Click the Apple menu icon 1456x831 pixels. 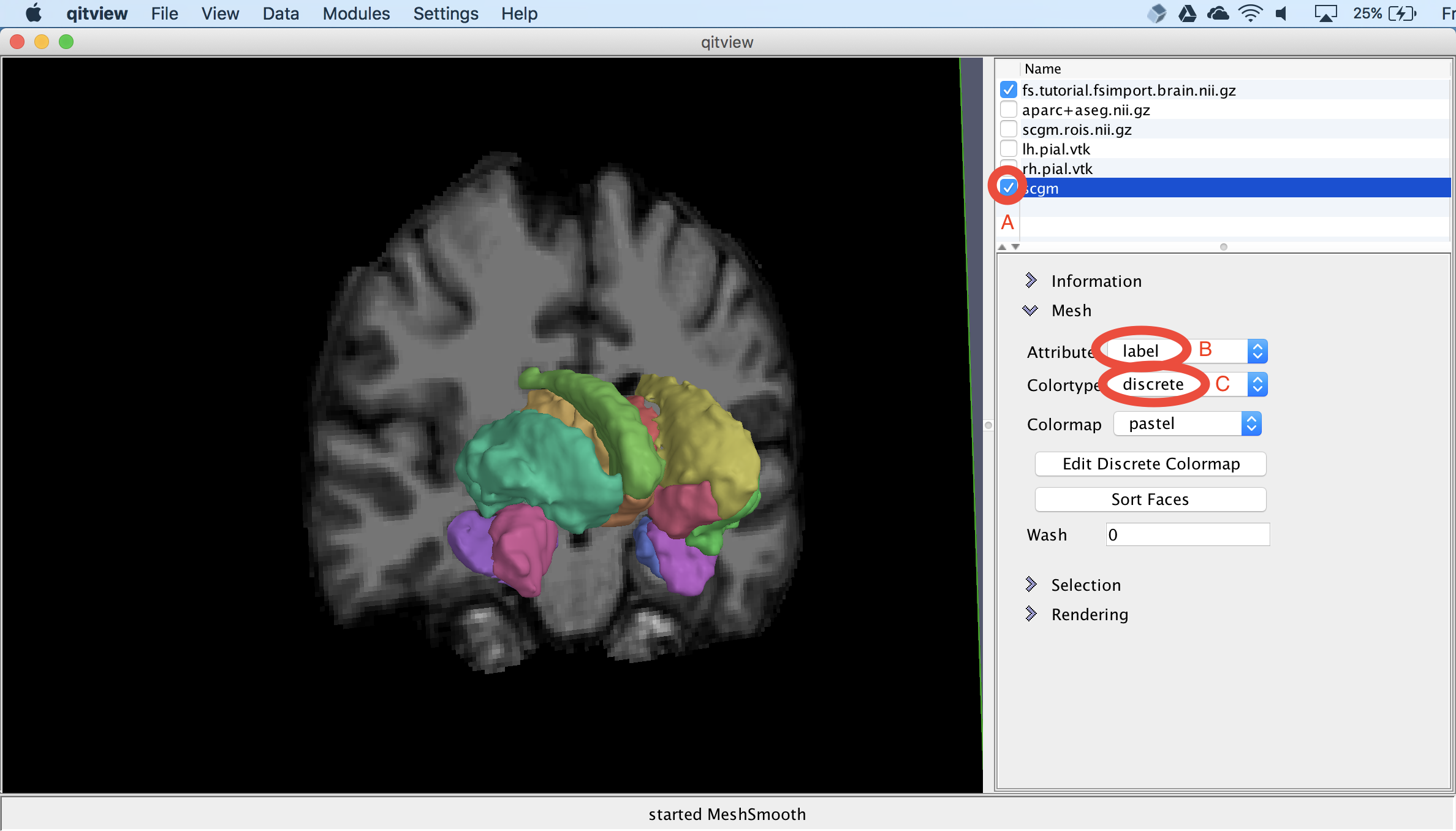pyautogui.click(x=34, y=13)
